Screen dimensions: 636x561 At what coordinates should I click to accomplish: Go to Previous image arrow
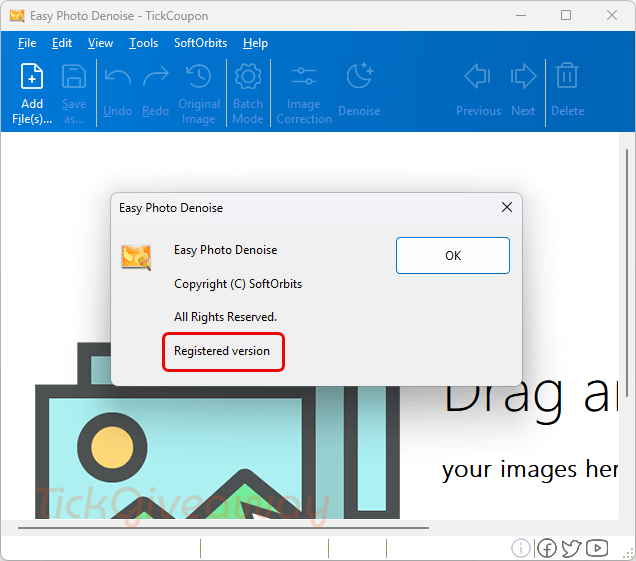coord(478,76)
